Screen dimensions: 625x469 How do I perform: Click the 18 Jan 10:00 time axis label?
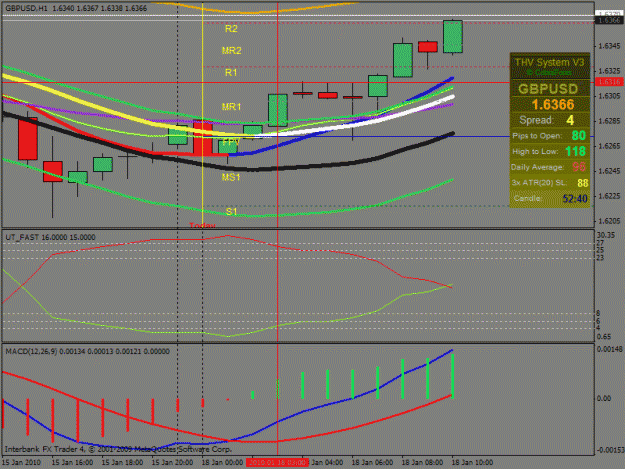click(472, 463)
